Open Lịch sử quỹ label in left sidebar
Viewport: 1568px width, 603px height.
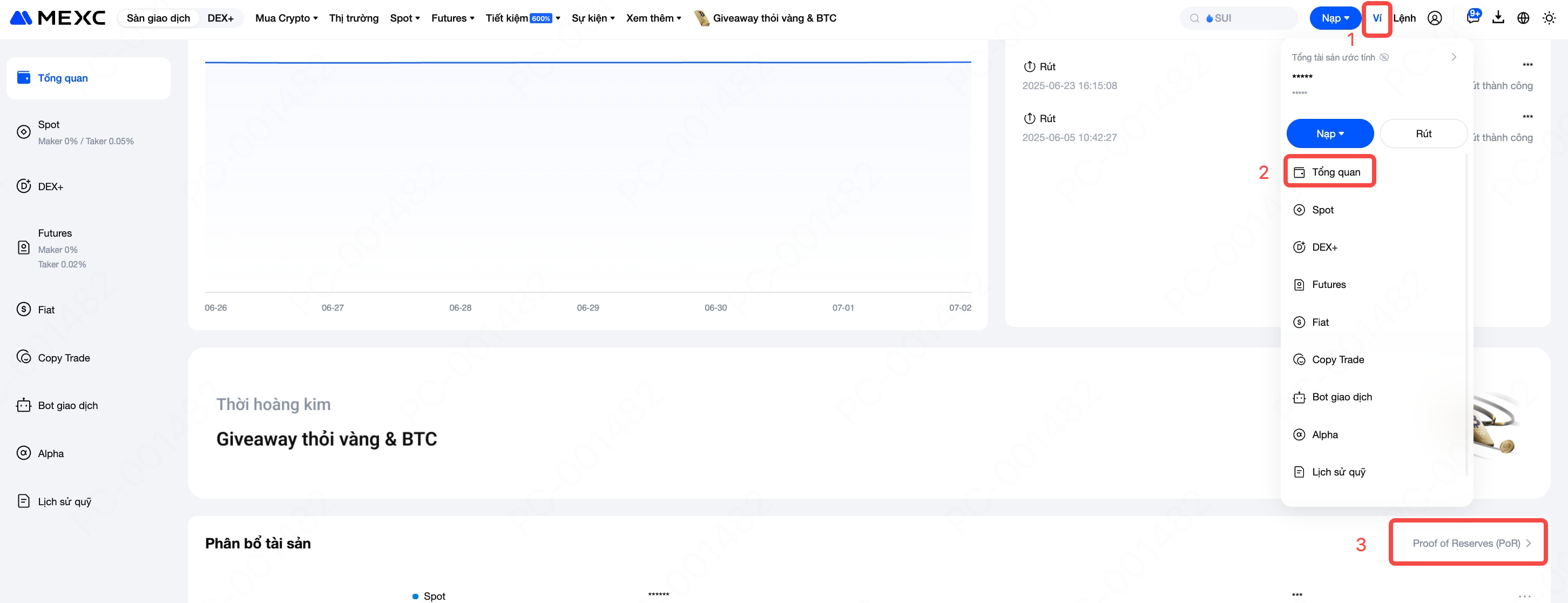64,502
